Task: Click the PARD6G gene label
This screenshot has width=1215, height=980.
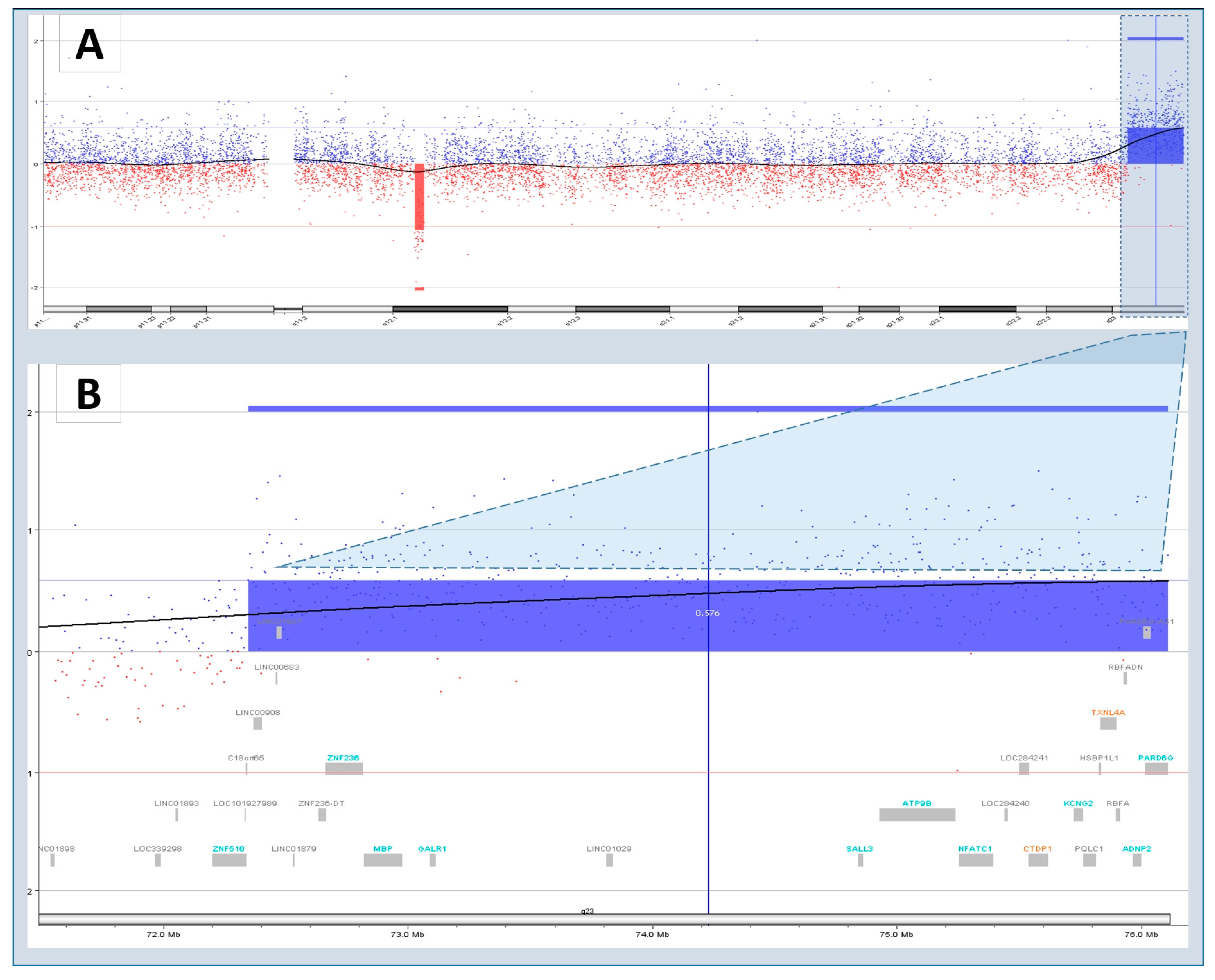Action: (x=1155, y=758)
